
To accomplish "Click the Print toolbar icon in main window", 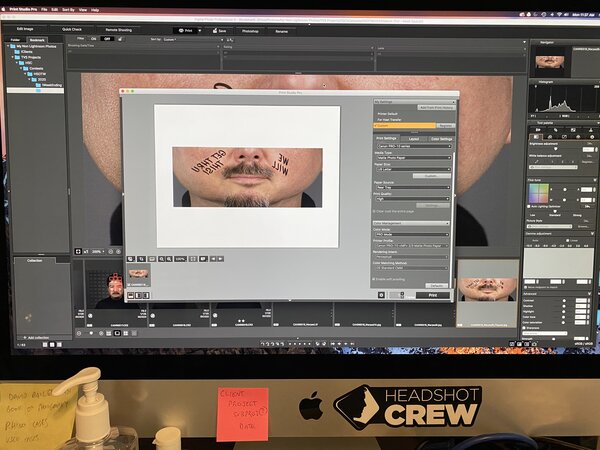I will point(185,31).
